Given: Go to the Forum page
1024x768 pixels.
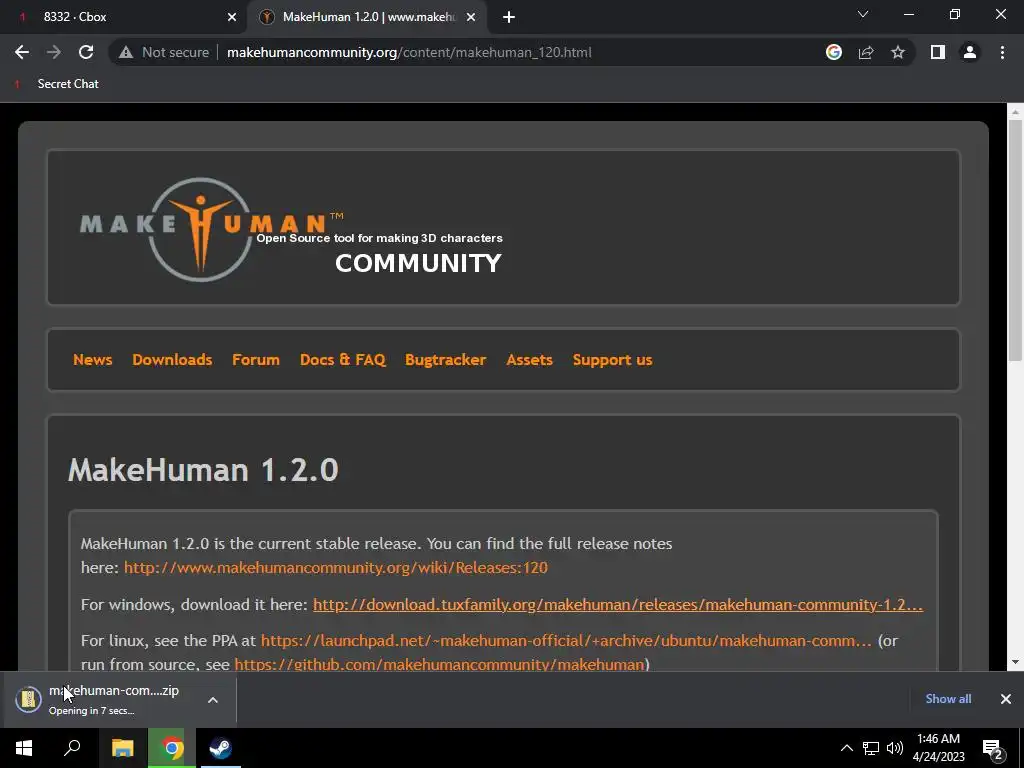Looking at the screenshot, I should [256, 360].
